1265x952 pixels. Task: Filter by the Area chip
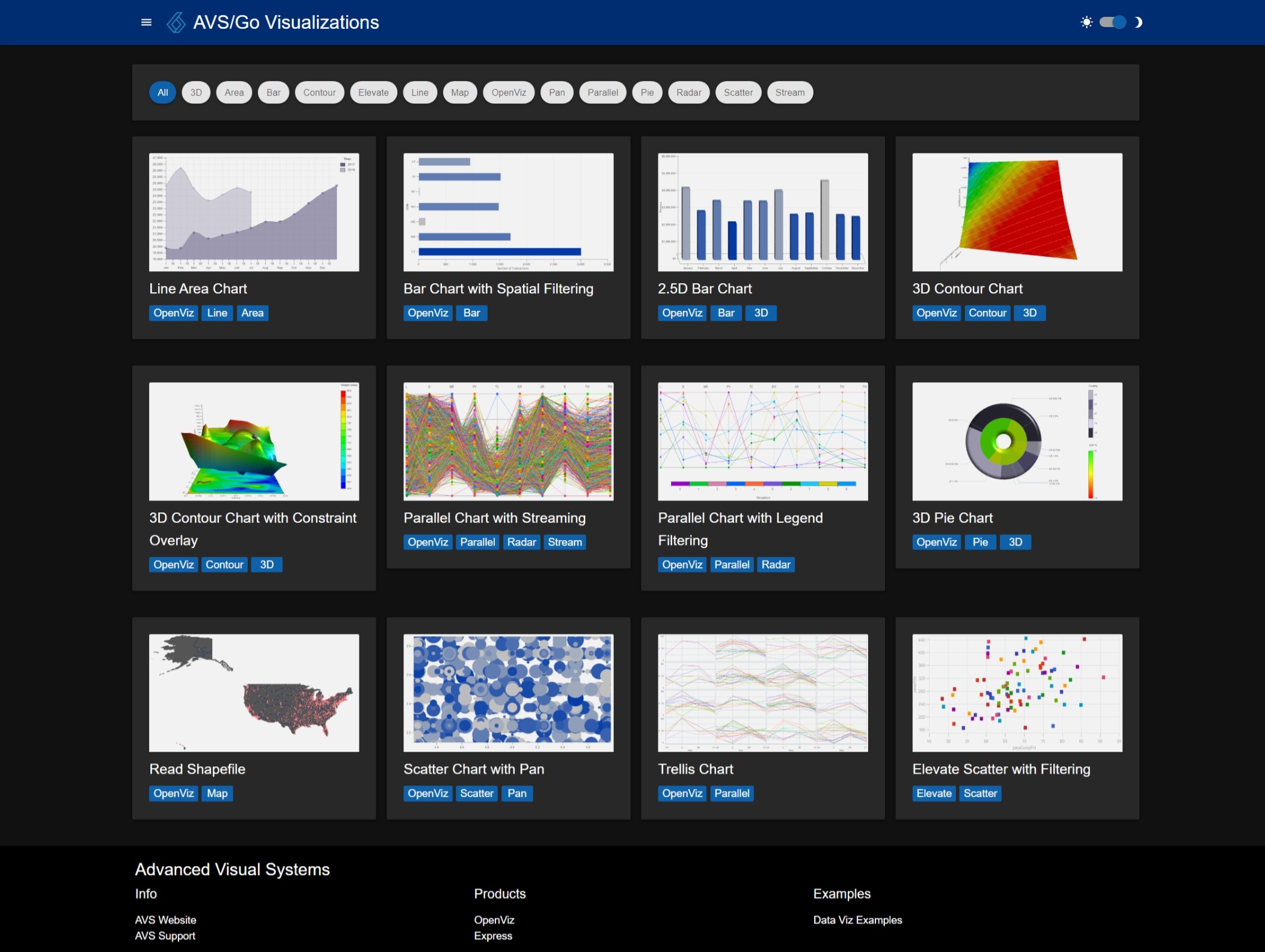pos(234,93)
